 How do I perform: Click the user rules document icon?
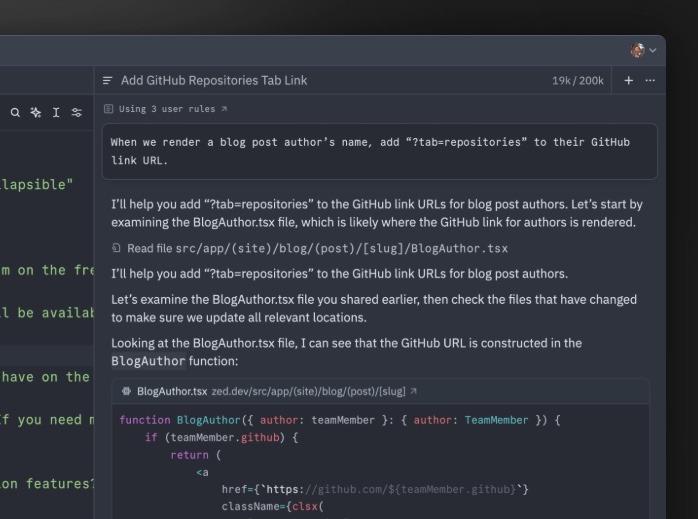pos(108,109)
